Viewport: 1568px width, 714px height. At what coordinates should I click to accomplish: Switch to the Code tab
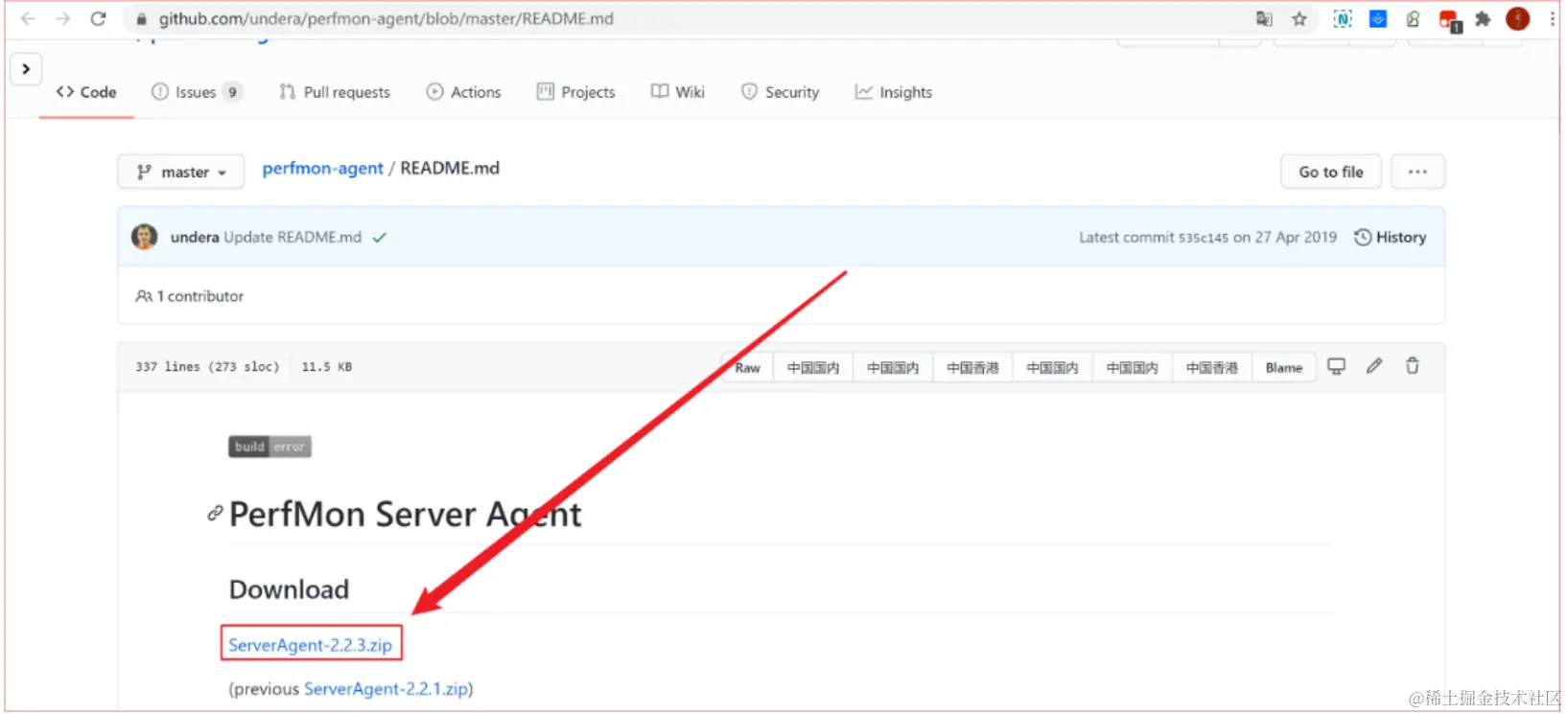point(86,92)
